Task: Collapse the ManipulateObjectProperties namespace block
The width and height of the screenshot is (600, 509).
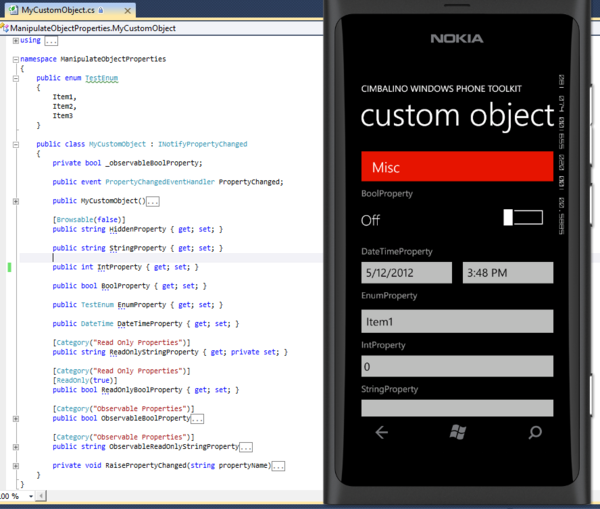Action: pos(16,59)
